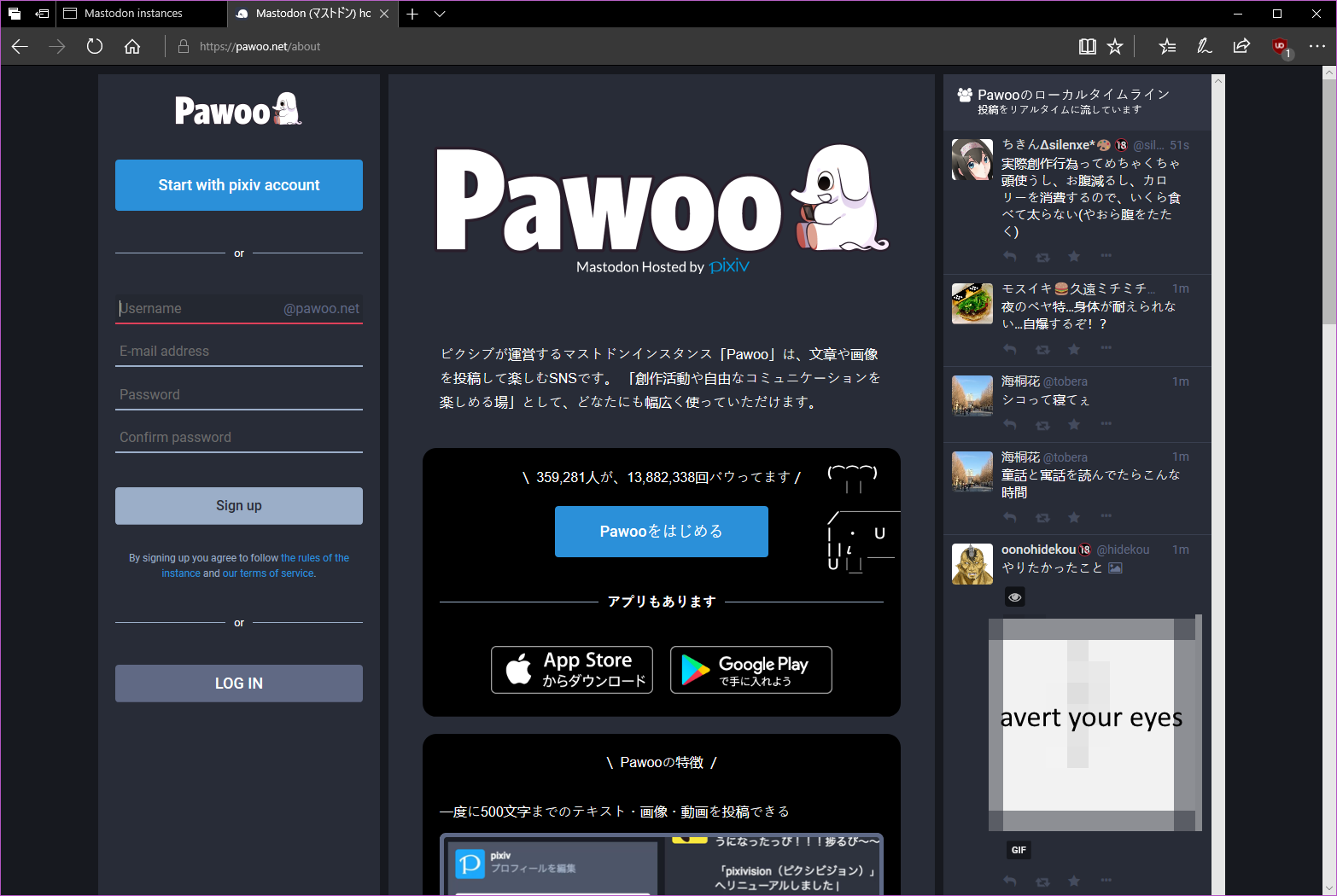Switch to the Mastodon instances tab
This screenshot has width=1337, height=896.
[142, 14]
